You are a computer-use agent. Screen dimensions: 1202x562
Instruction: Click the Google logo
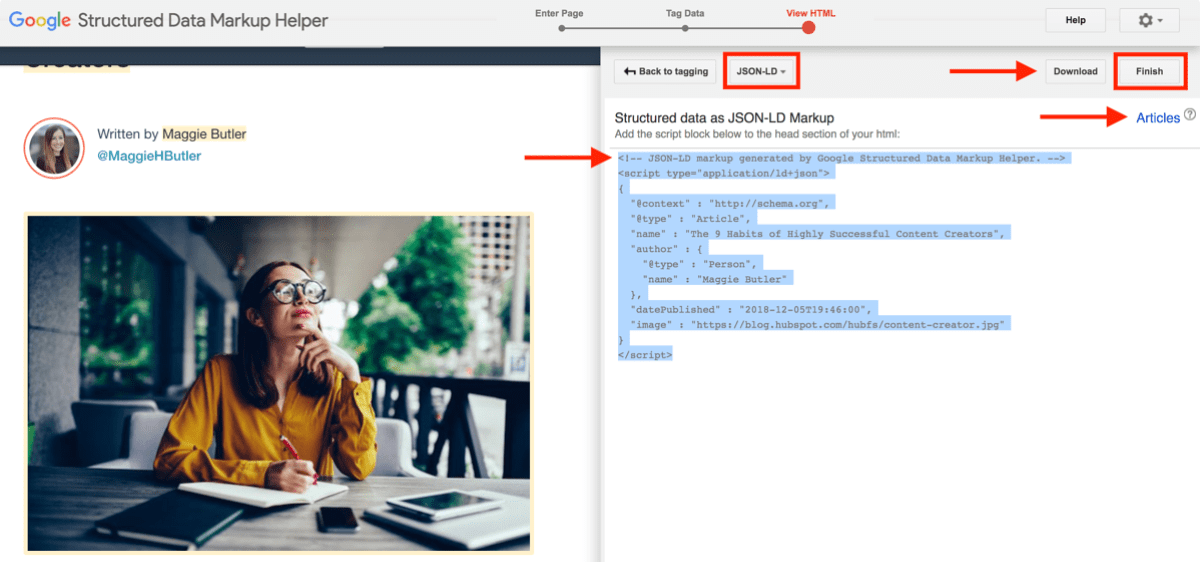[40, 20]
